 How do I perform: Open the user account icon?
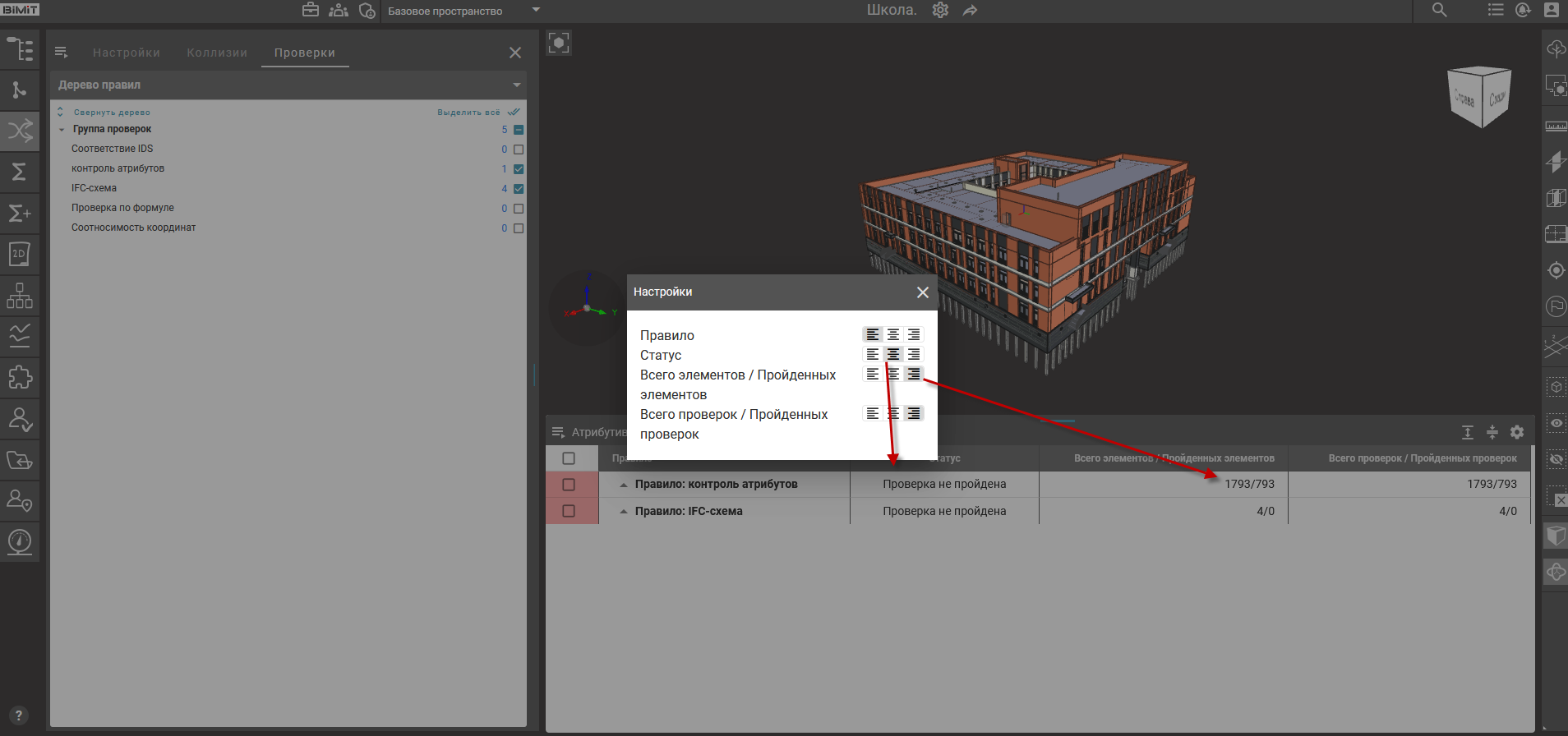coord(1552,10)
